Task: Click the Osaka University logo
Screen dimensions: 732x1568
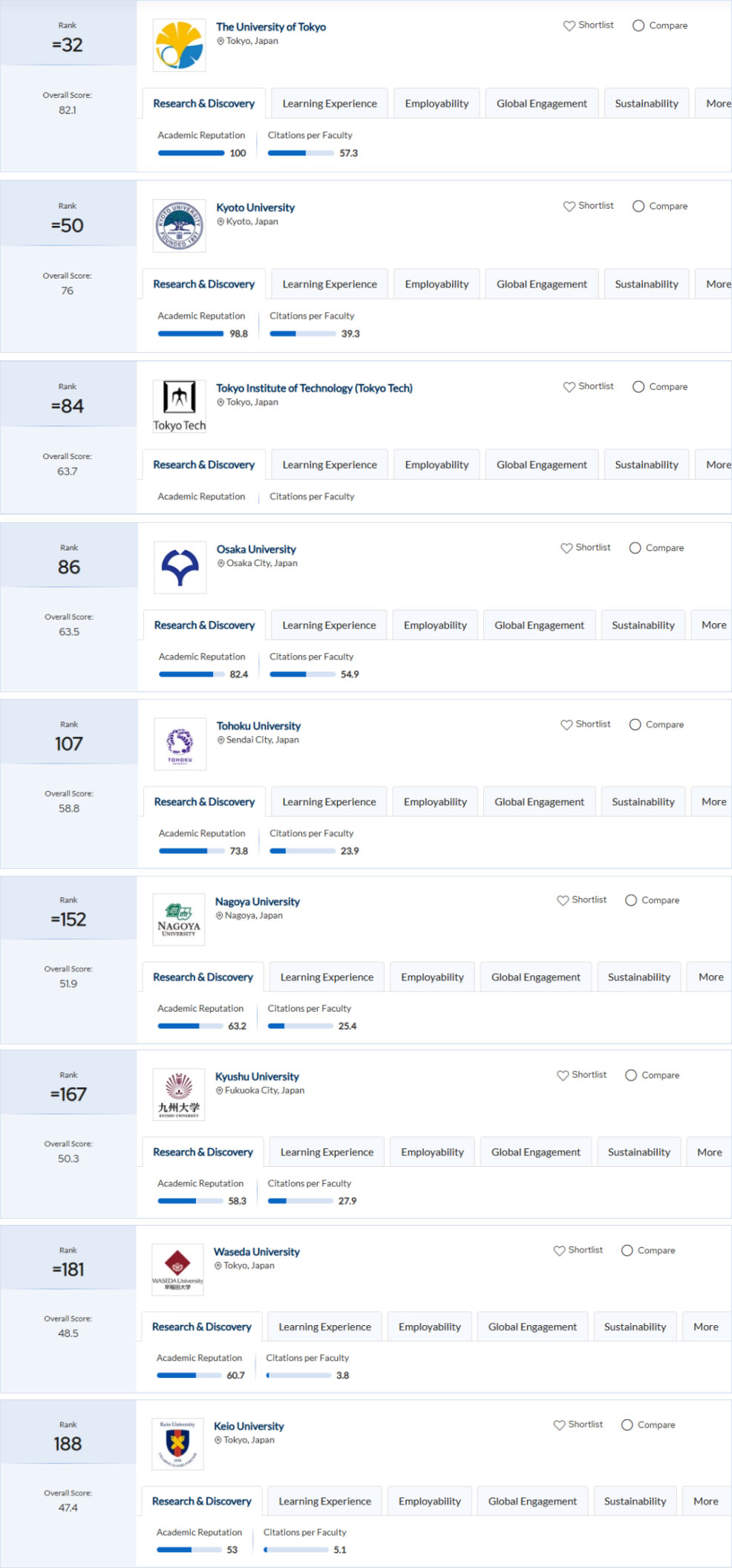Action: pos(180,567)
